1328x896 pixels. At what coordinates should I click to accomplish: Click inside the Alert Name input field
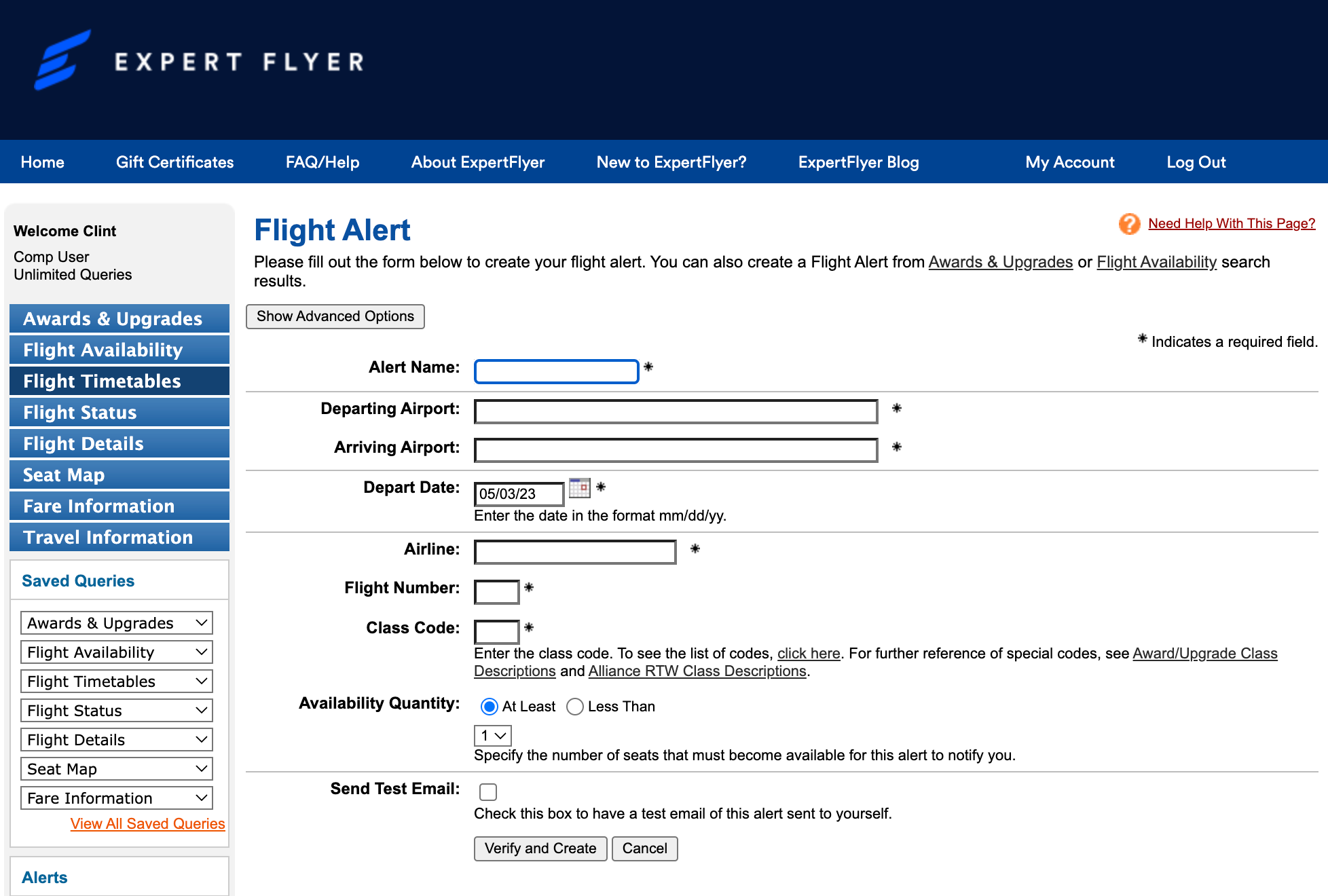coord(555,371)
